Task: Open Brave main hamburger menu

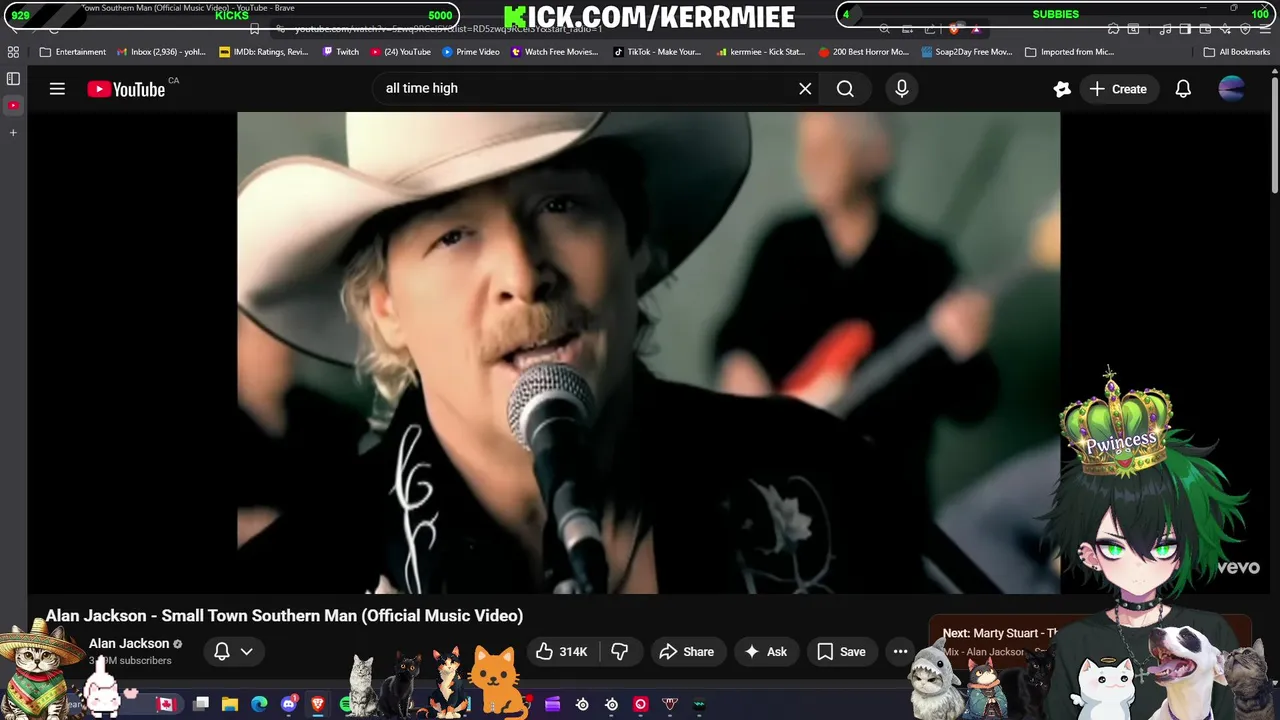Action: click(1265, 29)
